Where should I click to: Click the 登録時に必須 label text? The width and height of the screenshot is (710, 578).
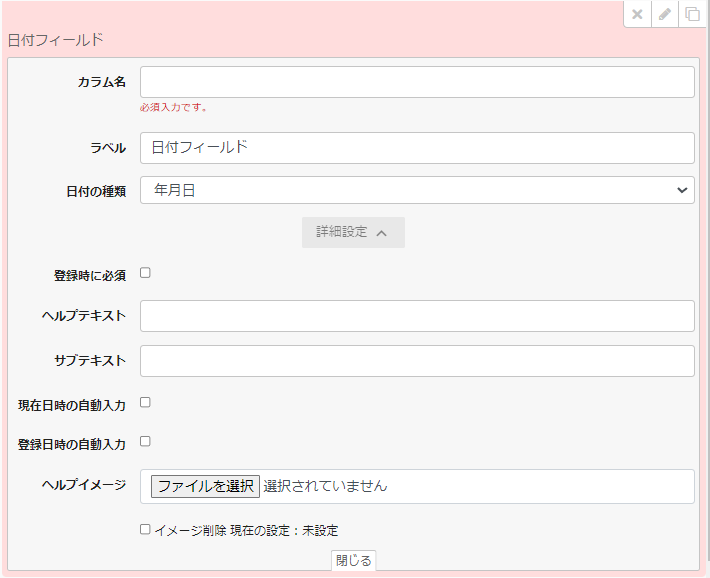[89, 275]
